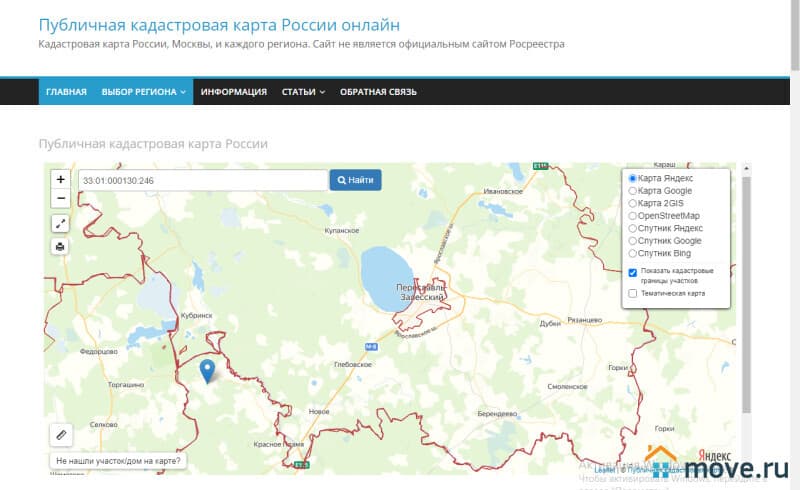Click the magnifier Найти search button
The width and height of the screenshot is (800, 490).
coord(355,180)
